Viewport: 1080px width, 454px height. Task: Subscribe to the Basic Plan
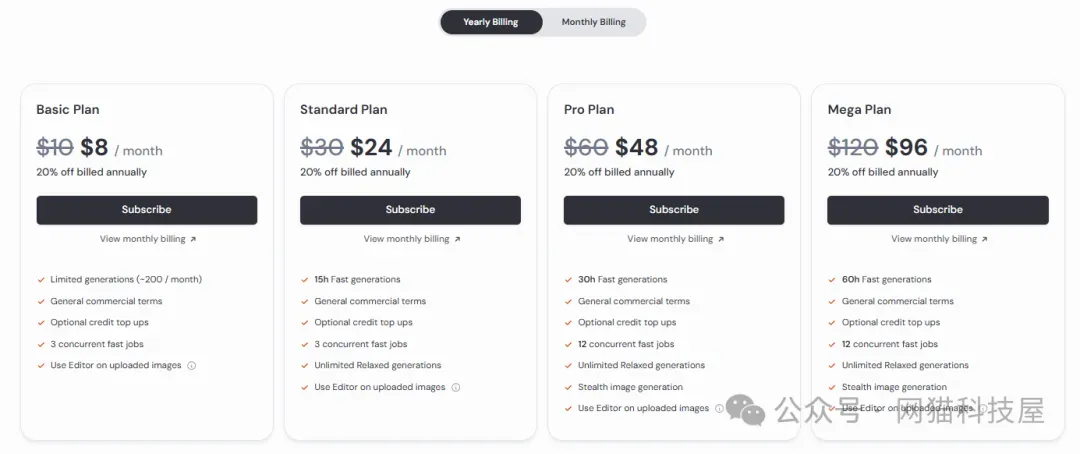click(x=147, y=210)
